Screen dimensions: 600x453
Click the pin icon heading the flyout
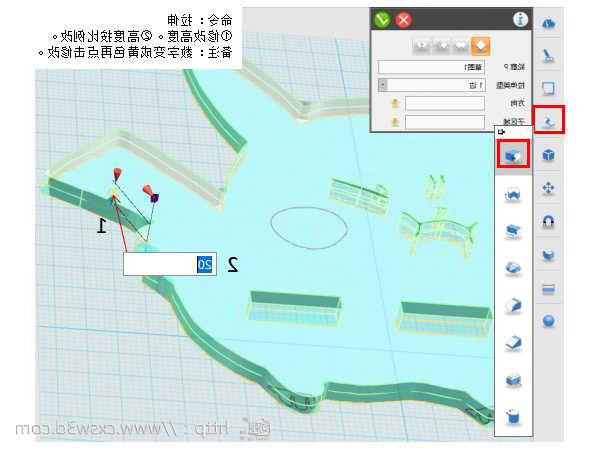pyautogui.click(x=501, y=132)
